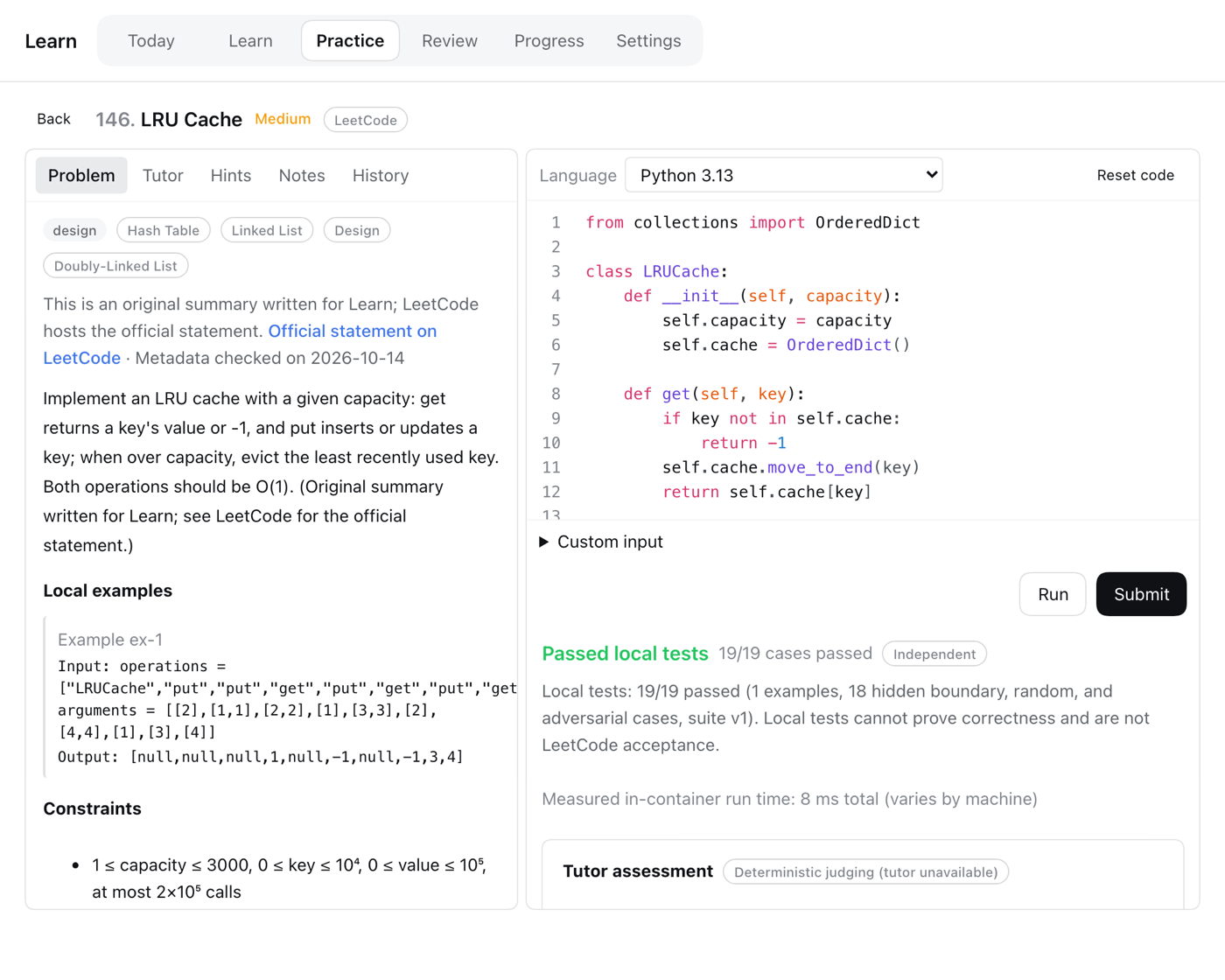Image resolution: width=1225 pixels, height=980 pixels.
Task: Click the Tutor assessment heading
Action: click(x=638, y=871)
